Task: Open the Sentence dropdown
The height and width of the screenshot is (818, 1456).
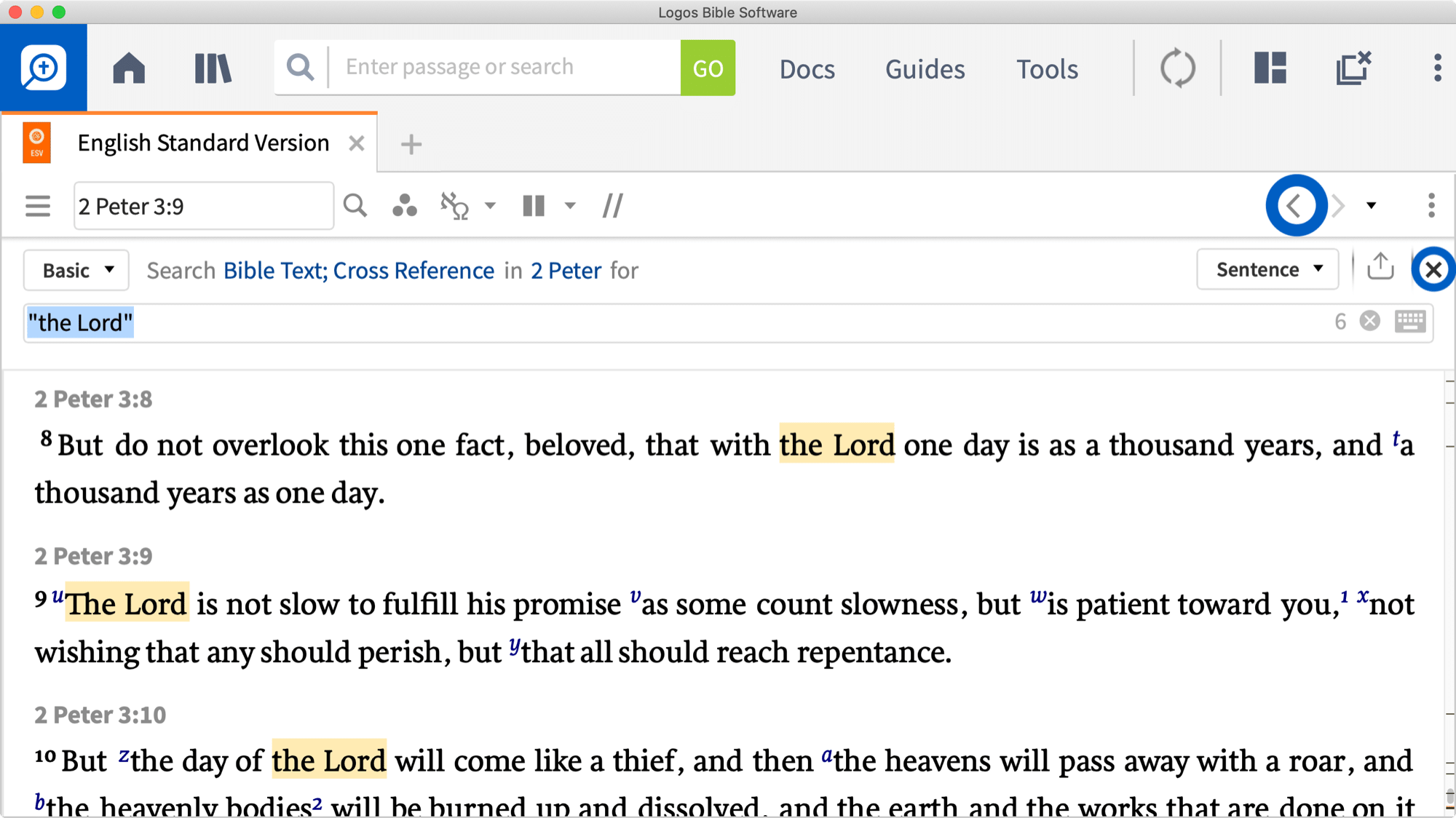Action: click(x=1268, y=269)
